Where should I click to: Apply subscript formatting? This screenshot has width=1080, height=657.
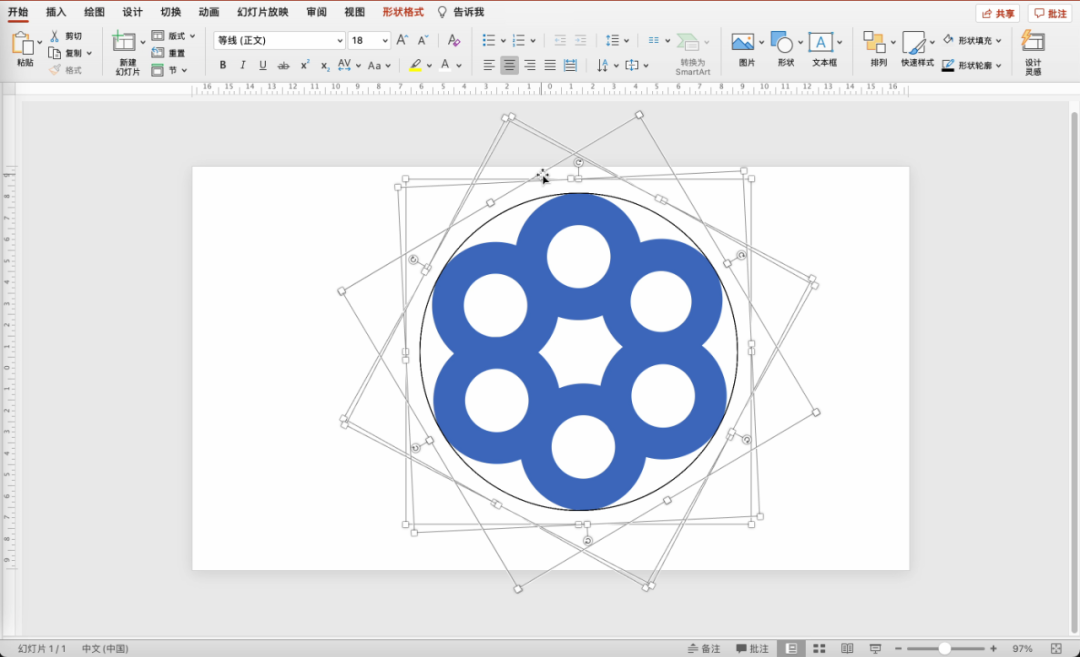coord(324,65)
